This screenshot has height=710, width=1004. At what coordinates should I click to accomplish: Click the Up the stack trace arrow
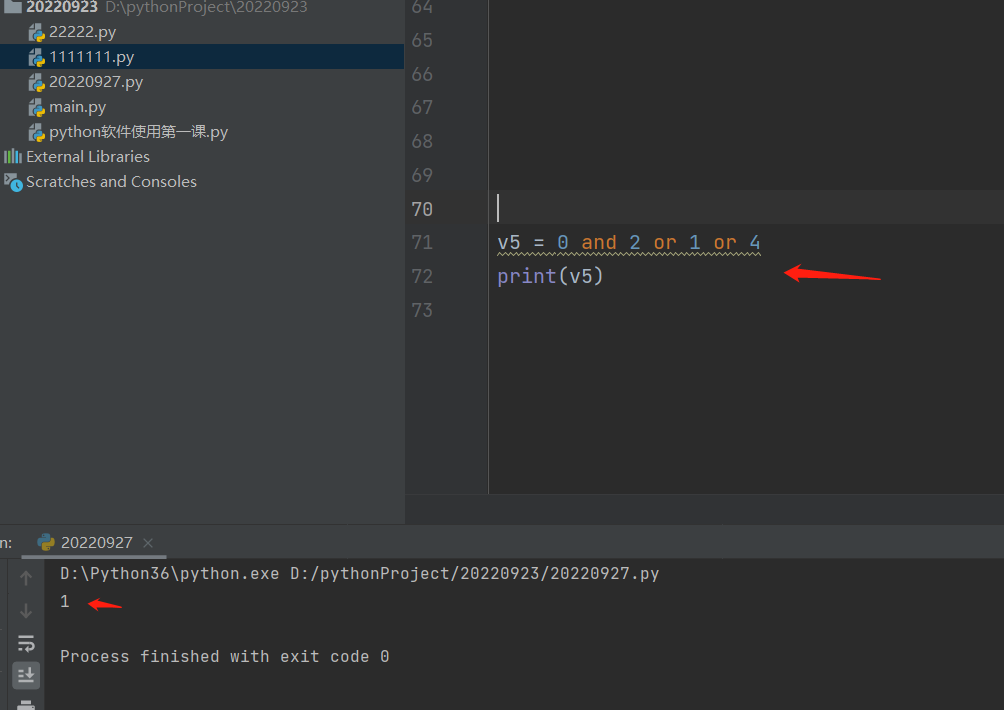(x=26, y=578)
